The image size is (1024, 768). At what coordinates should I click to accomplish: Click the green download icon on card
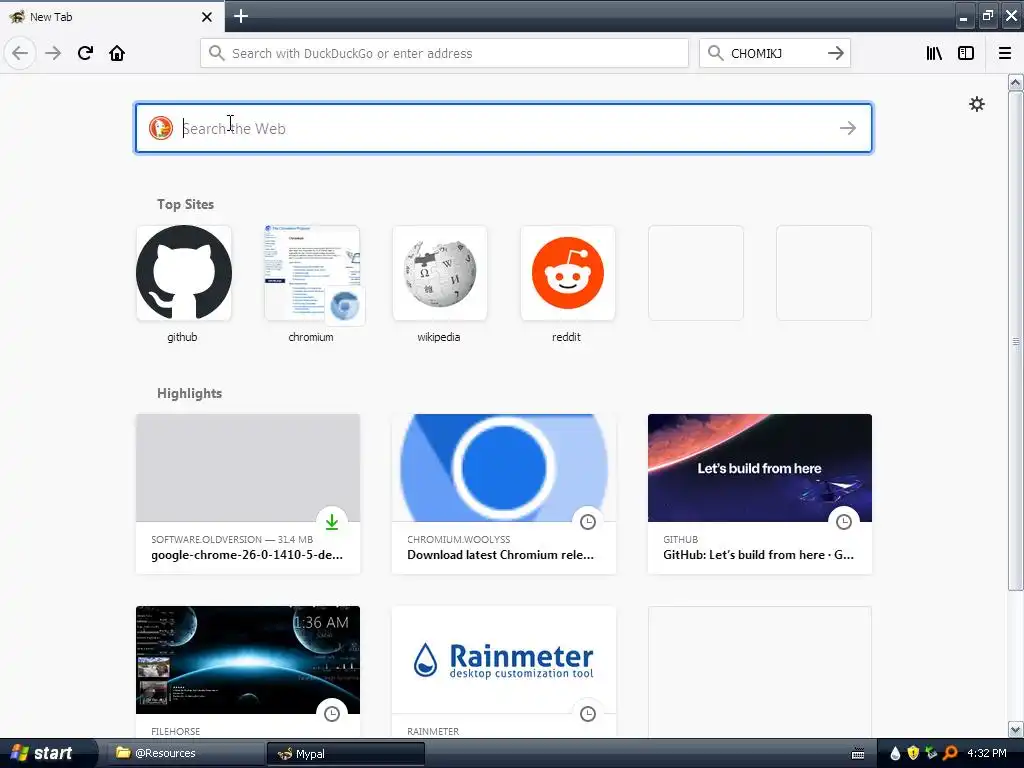(x=332, y=522)
